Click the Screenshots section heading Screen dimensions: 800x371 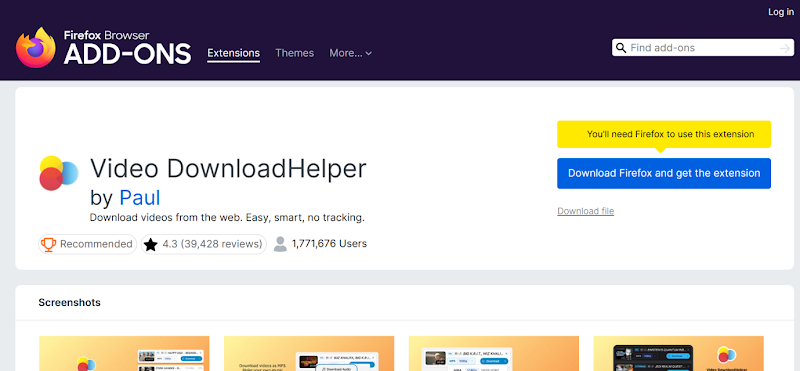(x=69, y=303)
